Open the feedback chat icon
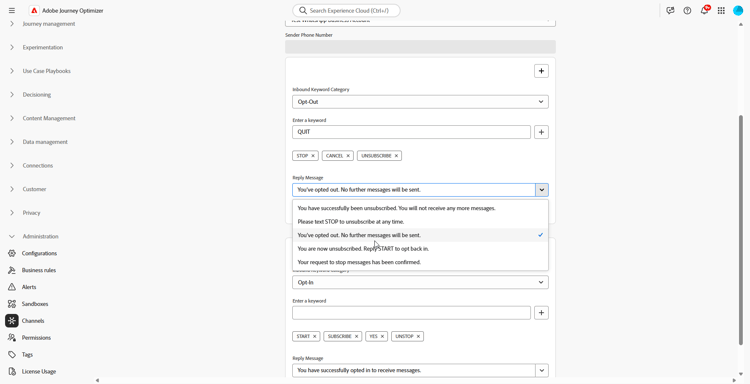This screenshot has width=750, height=384. [670, 11]
